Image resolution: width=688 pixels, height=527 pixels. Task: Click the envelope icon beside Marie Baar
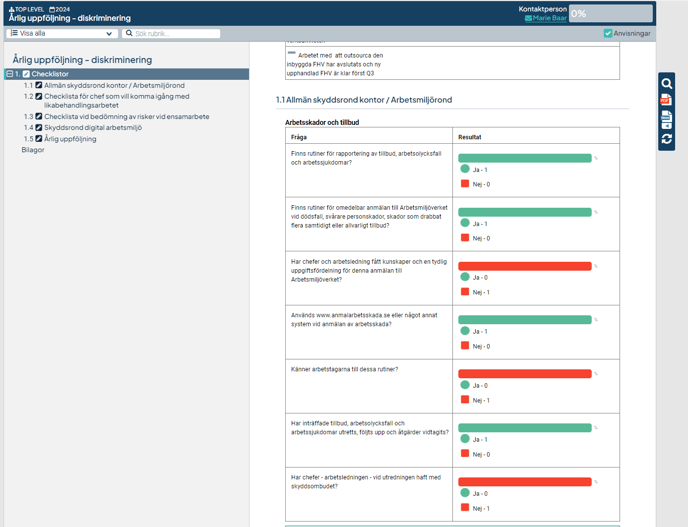coord(528,18)
